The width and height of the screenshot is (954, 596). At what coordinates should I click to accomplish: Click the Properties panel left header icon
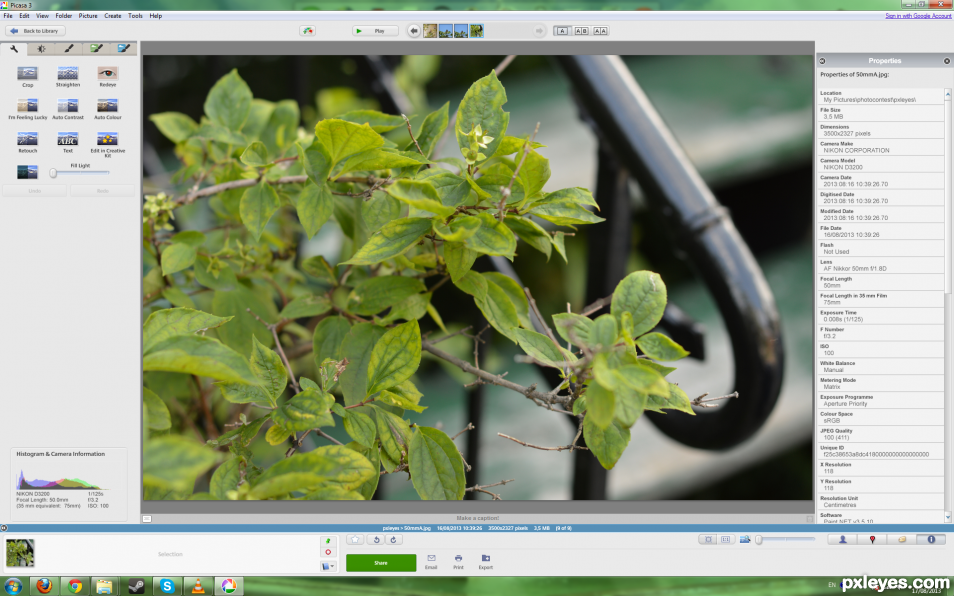823,61
